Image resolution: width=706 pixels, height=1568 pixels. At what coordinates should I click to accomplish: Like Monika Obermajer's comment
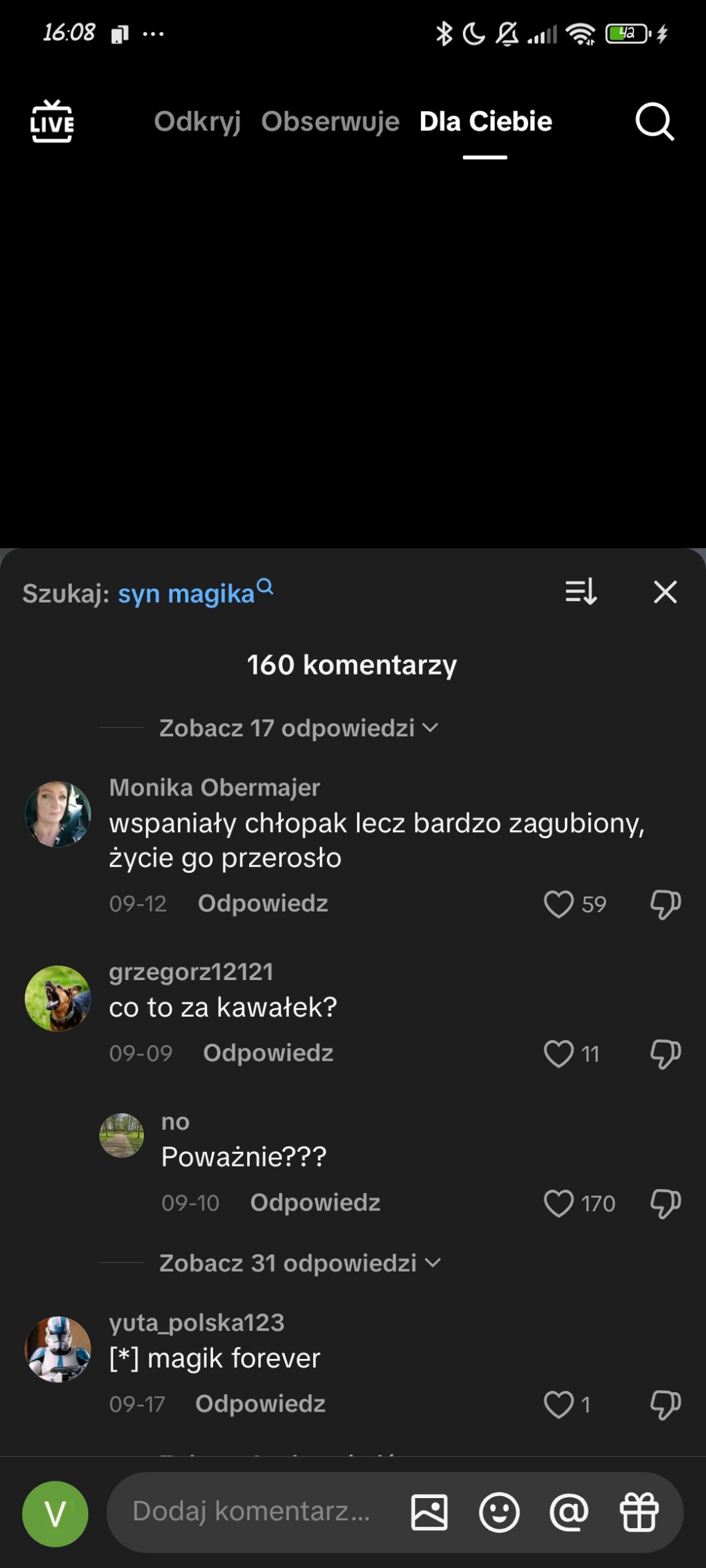click(559, 904)
